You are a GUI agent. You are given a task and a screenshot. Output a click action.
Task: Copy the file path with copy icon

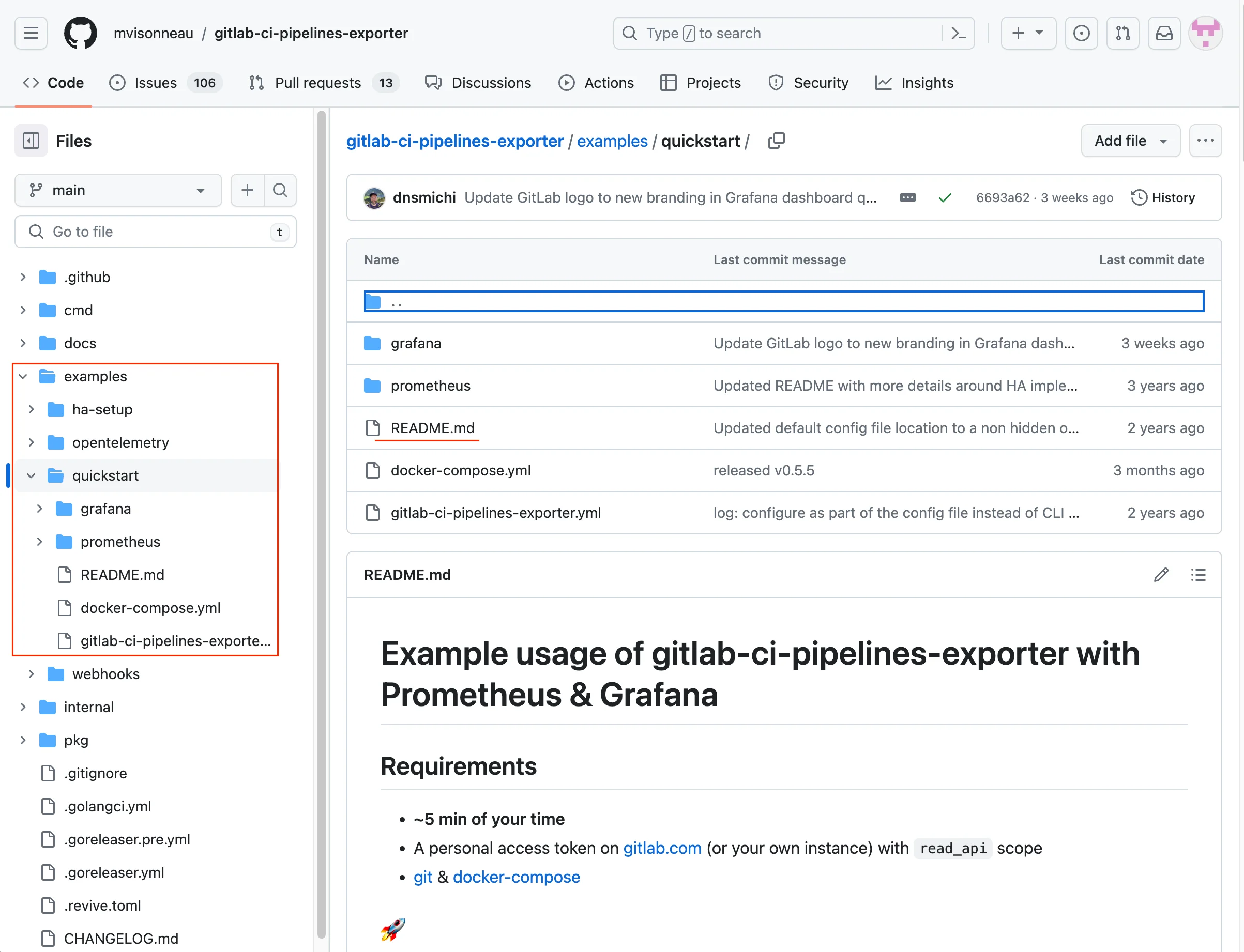coord(776,141)
